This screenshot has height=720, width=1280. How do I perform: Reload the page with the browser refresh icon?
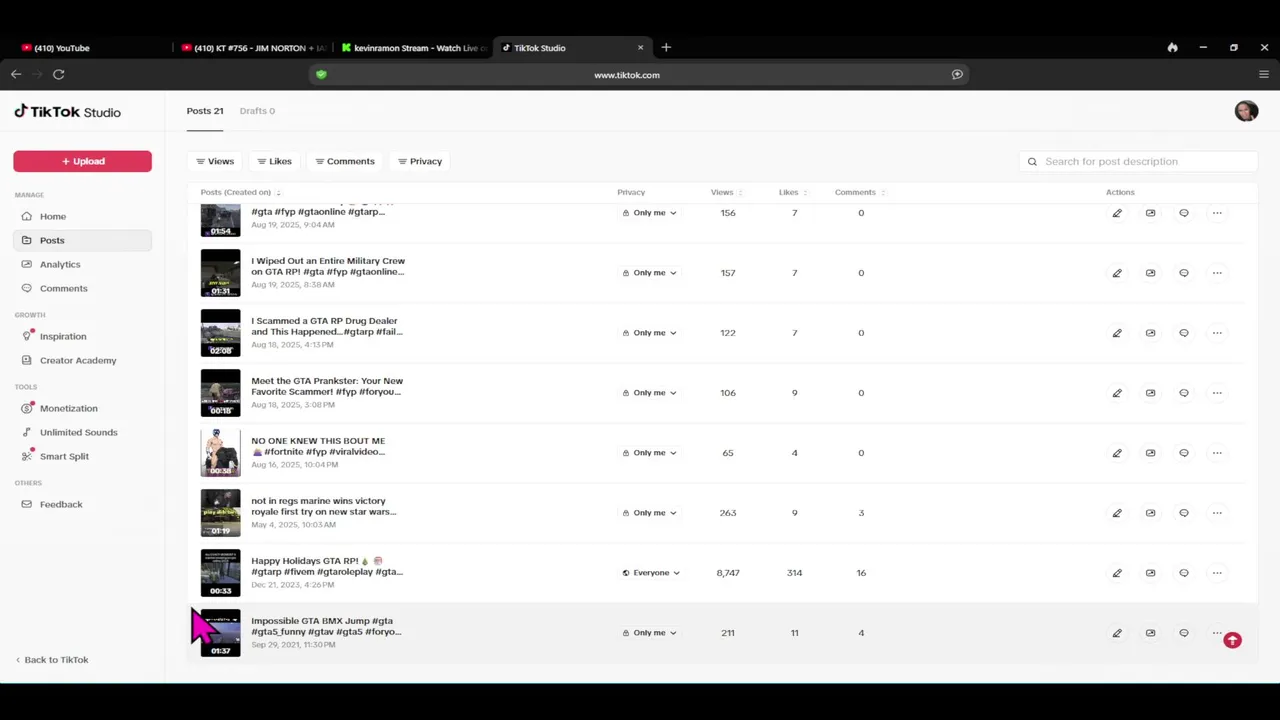click(x=59, y=74)
